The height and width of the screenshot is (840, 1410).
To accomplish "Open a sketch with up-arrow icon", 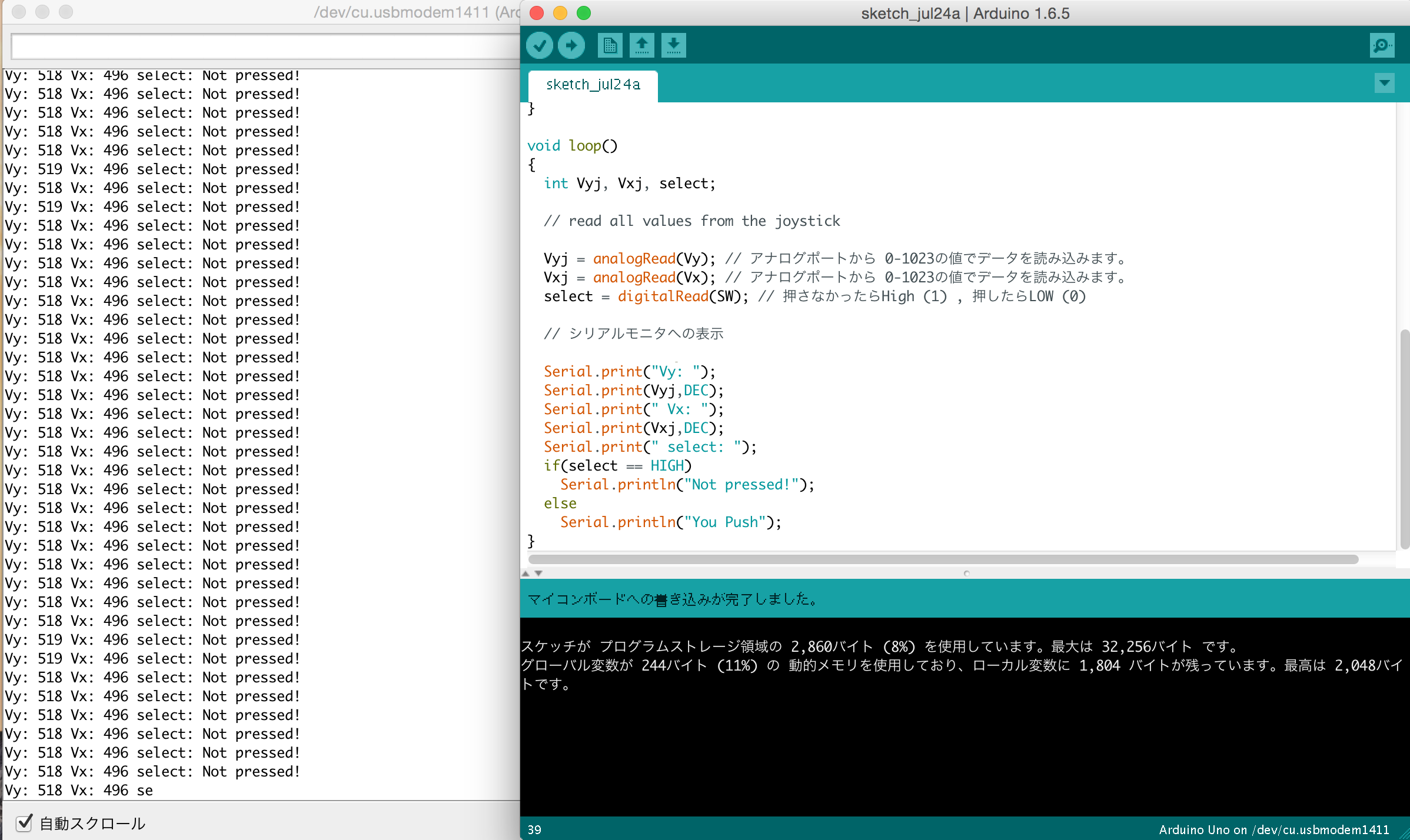I will (x=641, y=45).
